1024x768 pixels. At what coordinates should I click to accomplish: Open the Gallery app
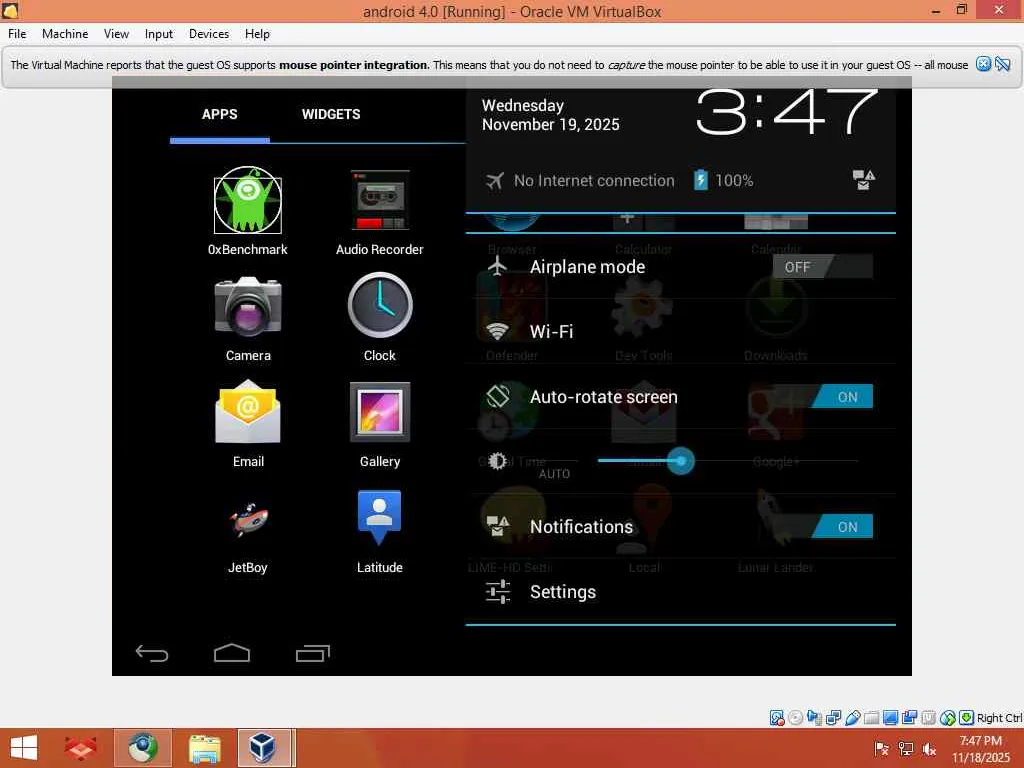379,412
